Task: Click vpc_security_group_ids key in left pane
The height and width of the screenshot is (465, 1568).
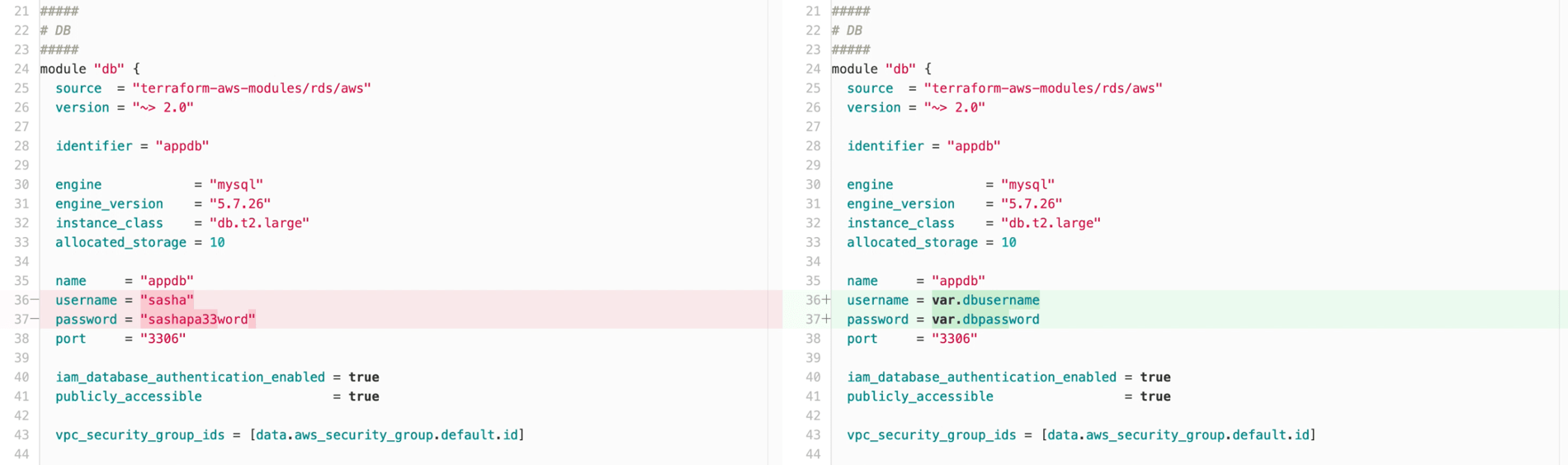Action: click(140, 434)
